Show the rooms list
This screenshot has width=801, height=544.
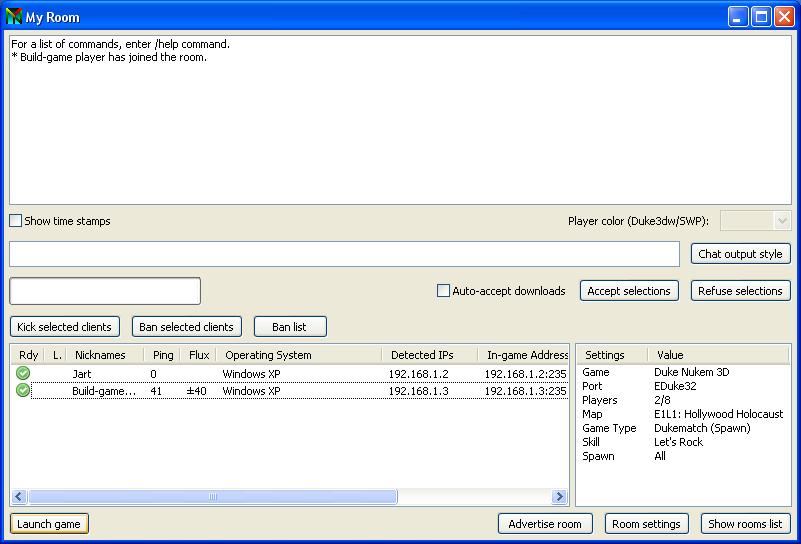pyautogui.click(x=745, y=524)
